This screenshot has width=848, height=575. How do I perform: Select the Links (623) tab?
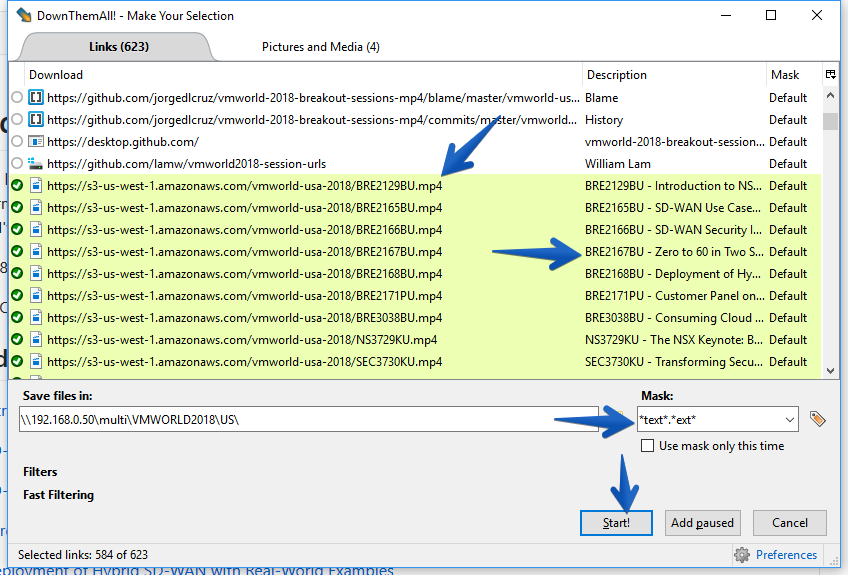118,47
